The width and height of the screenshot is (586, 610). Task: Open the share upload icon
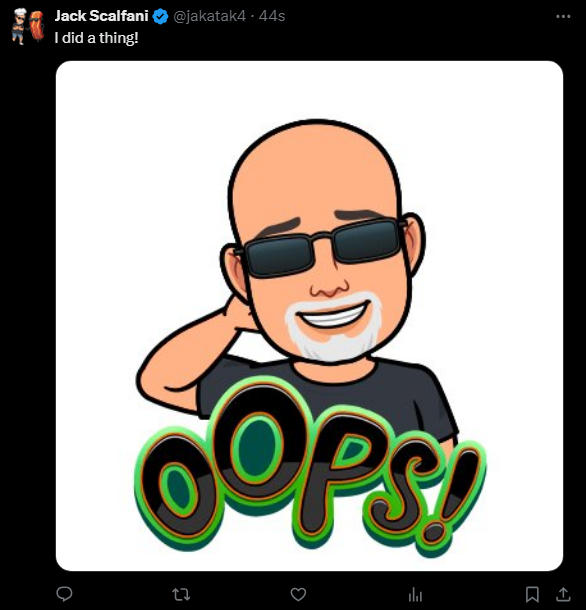click(x=563, y=594)
